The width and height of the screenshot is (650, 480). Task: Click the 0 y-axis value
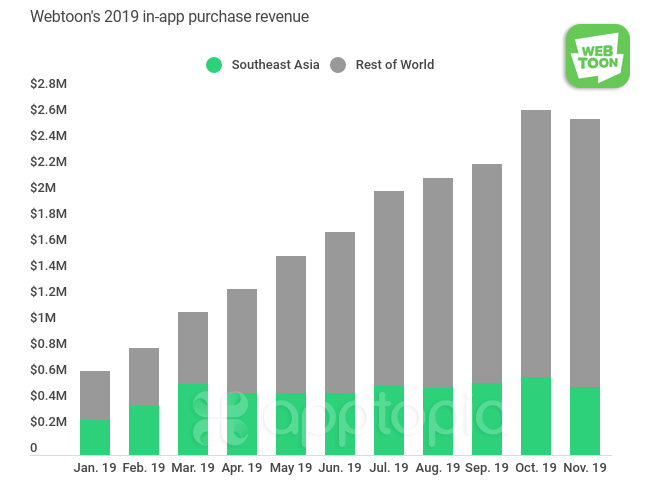coord(34,448)
